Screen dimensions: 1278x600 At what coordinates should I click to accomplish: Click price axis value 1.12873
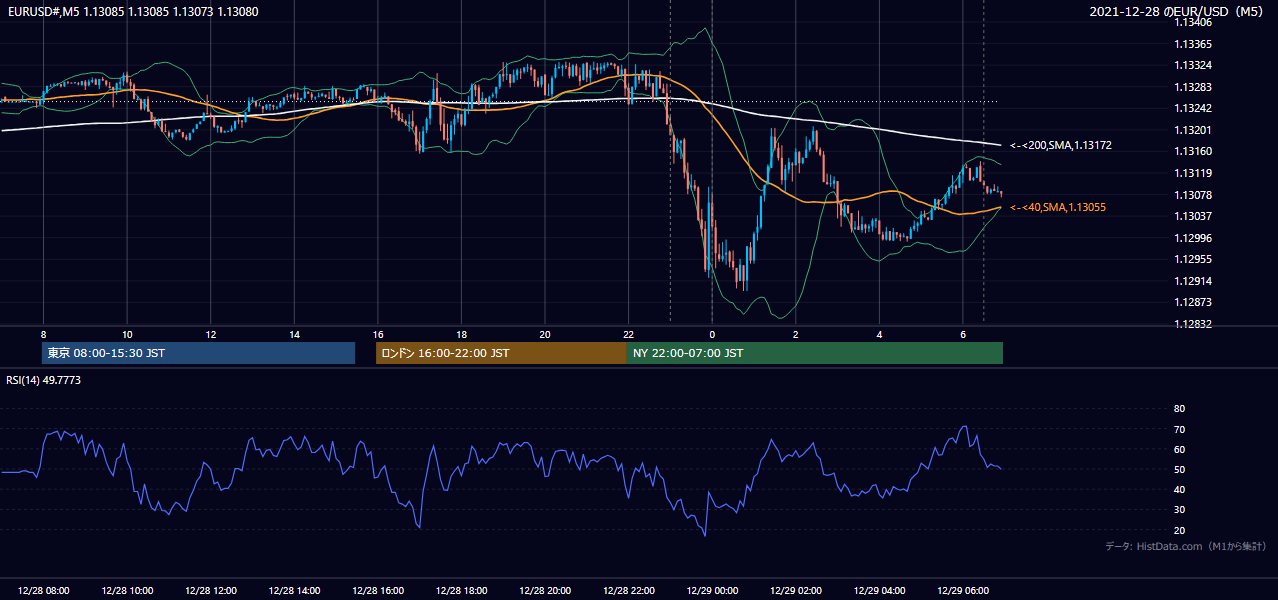pyautogui.click(x=1193, y=302)
